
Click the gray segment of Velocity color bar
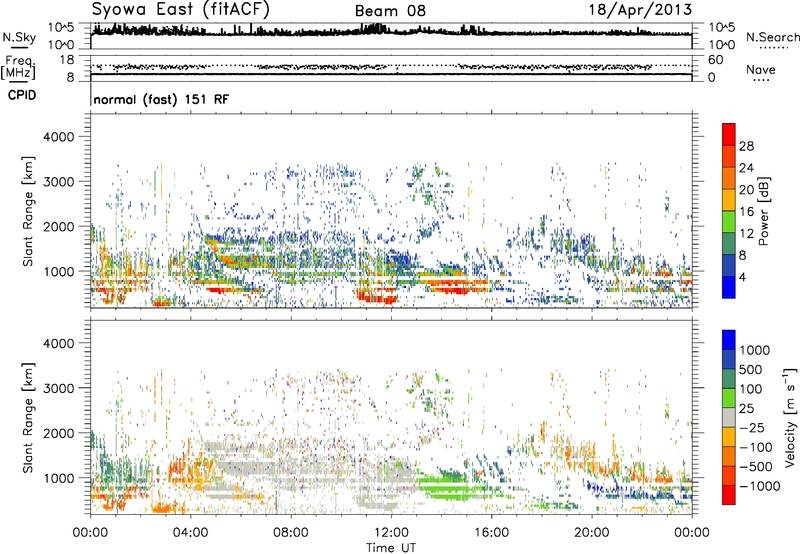pos(729,417)
